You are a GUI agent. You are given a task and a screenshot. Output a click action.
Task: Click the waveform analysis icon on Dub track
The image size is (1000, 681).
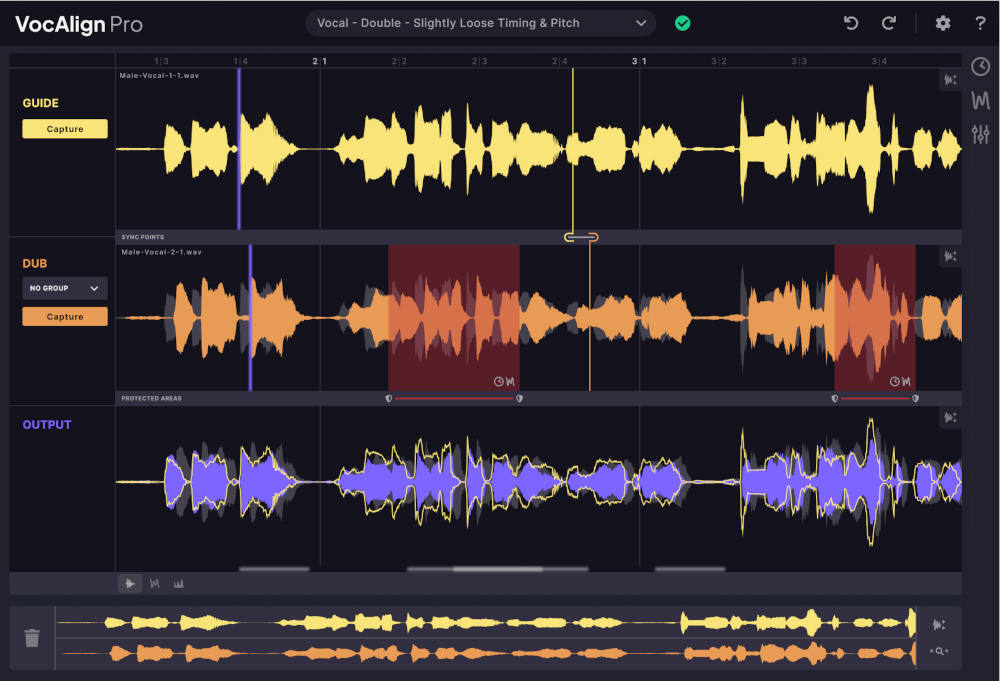pos(950,256)
